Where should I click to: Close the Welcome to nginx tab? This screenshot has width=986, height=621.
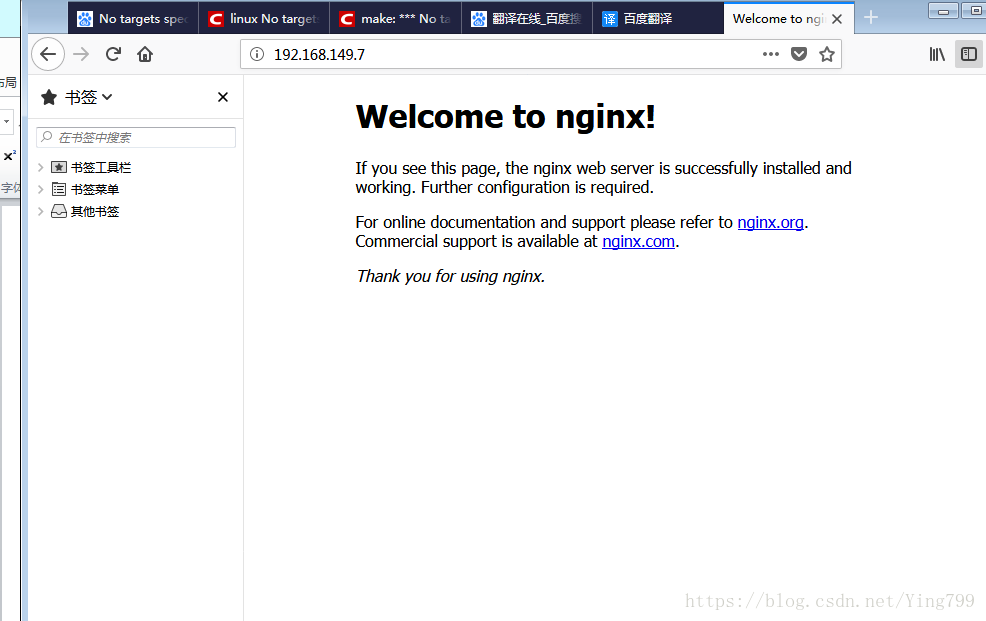point(837,19)
